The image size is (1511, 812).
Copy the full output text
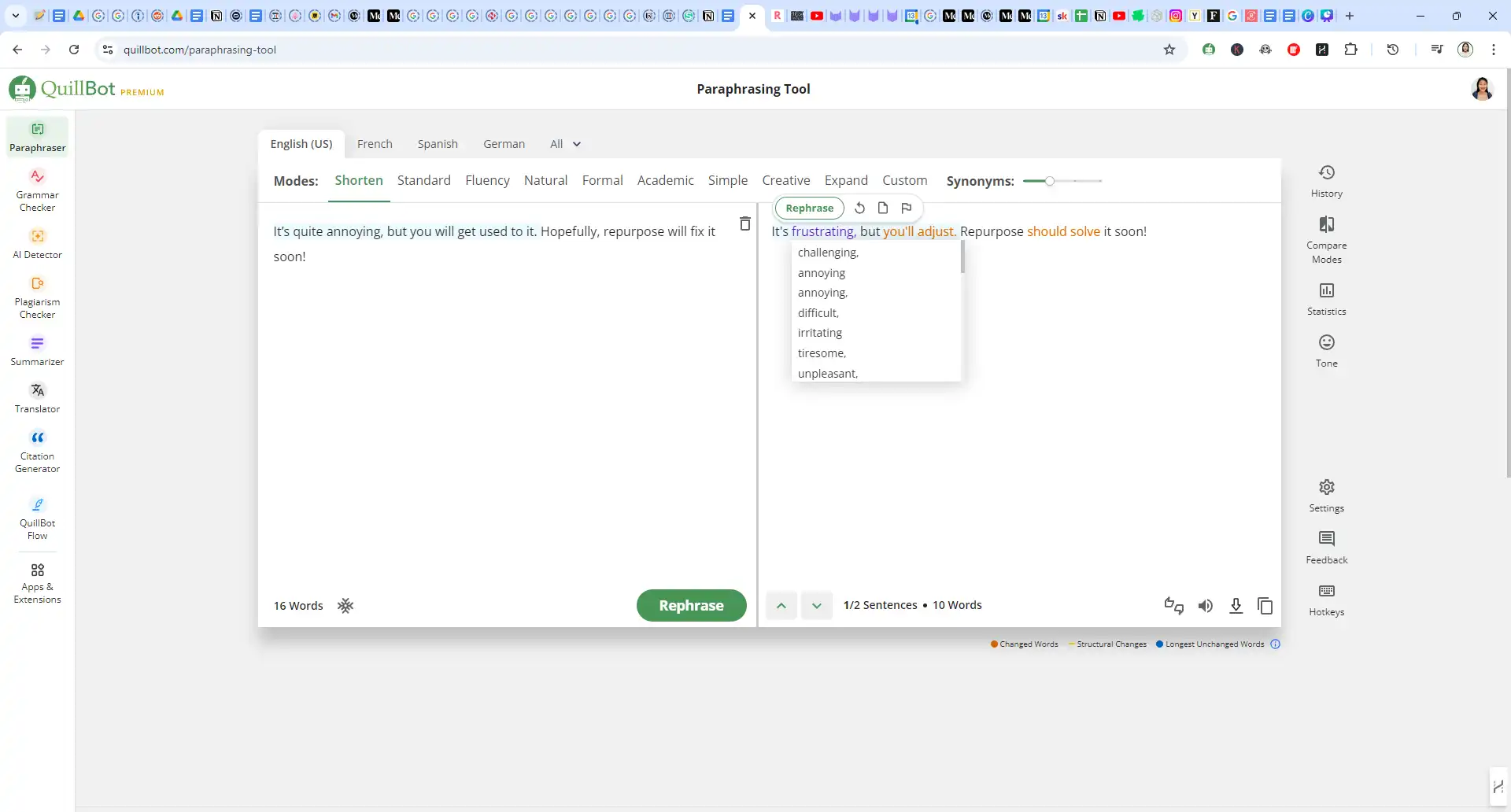click(1265, 605)
